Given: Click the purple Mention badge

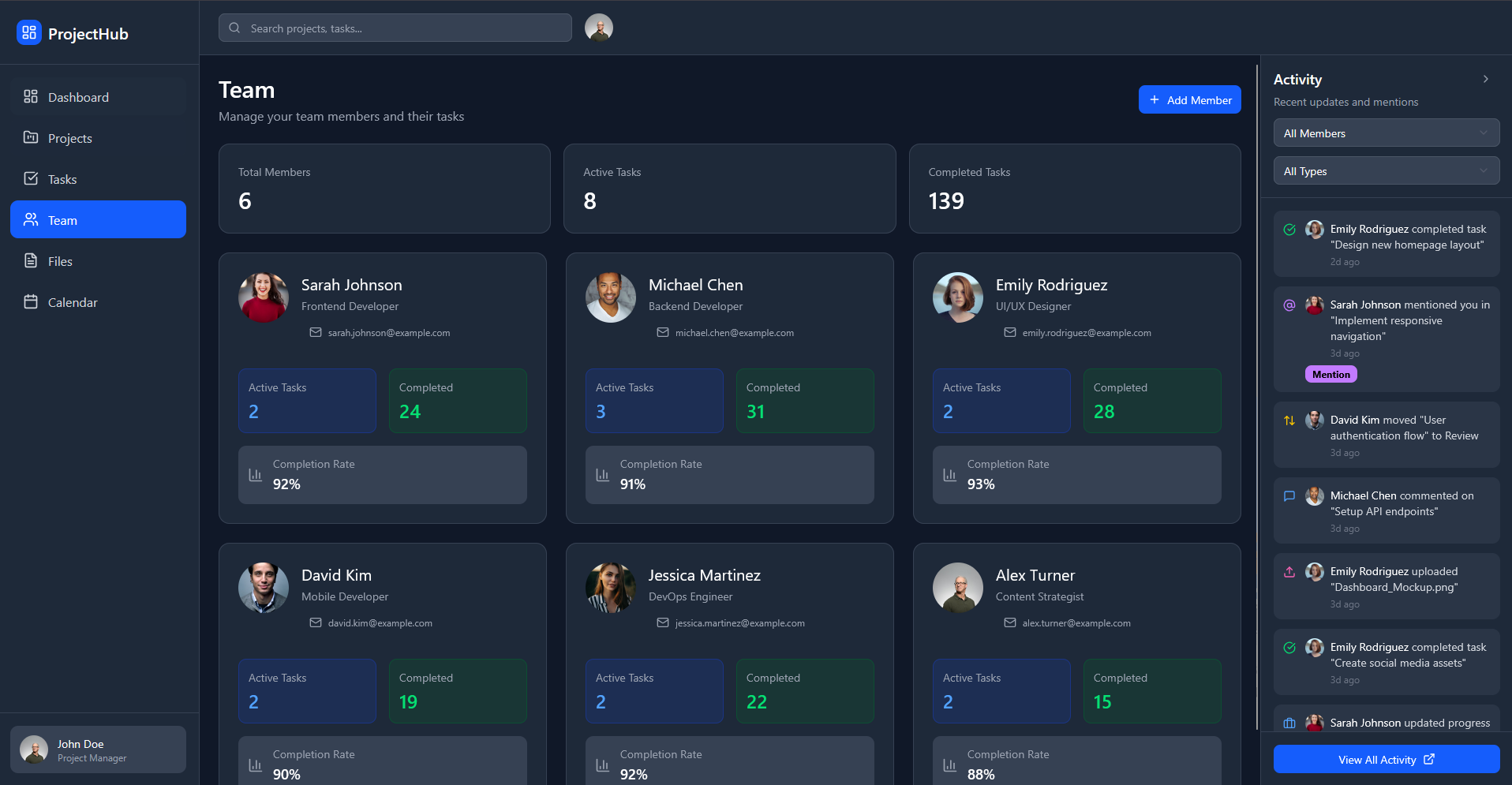Looking at the screenshot, I should [x=1330, y=375].
